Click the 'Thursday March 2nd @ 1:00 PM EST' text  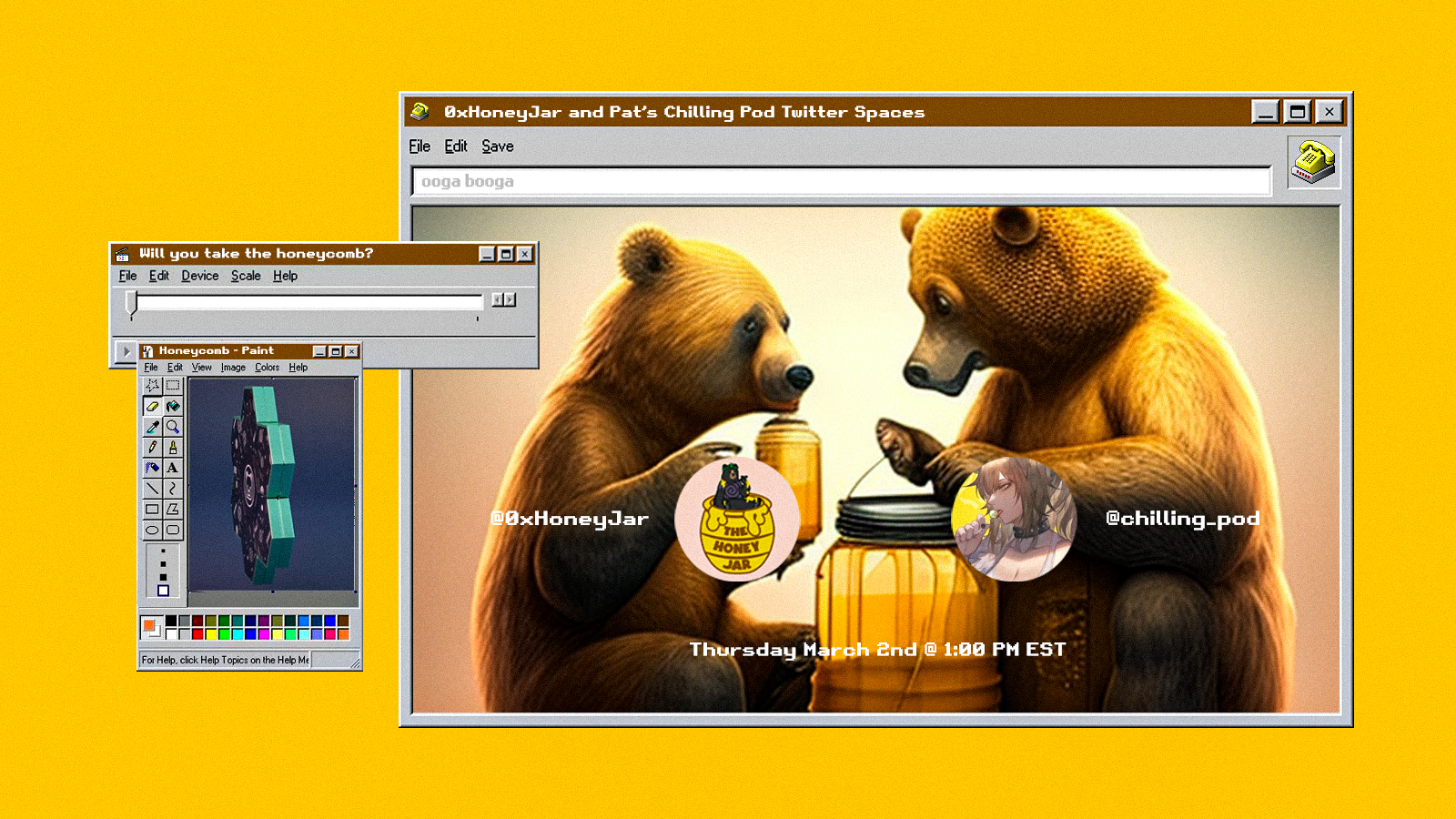[877, 650]
